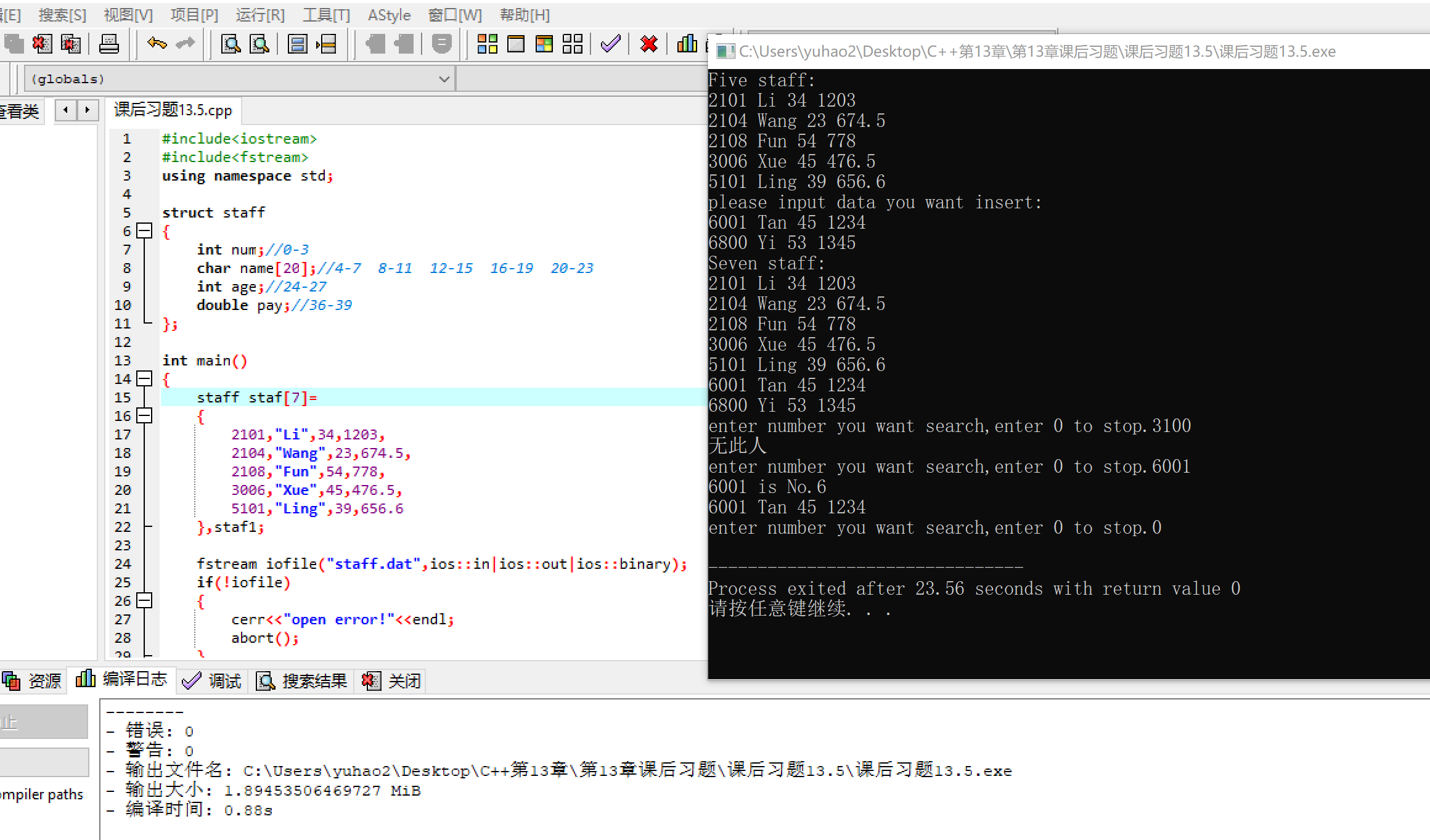Screen dimensions: 1430x840
Task: Click the red X stop execution icon
Action: [648, 44]
